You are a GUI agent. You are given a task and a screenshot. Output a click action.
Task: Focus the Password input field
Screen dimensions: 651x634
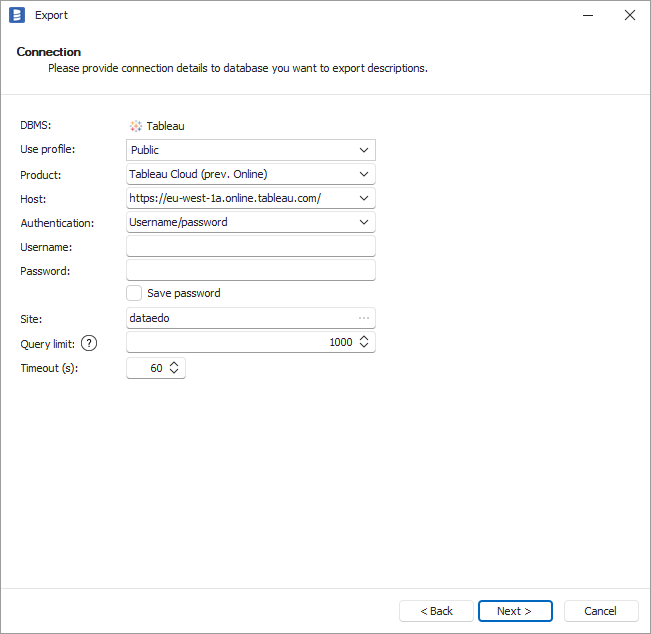pos(250,270)
